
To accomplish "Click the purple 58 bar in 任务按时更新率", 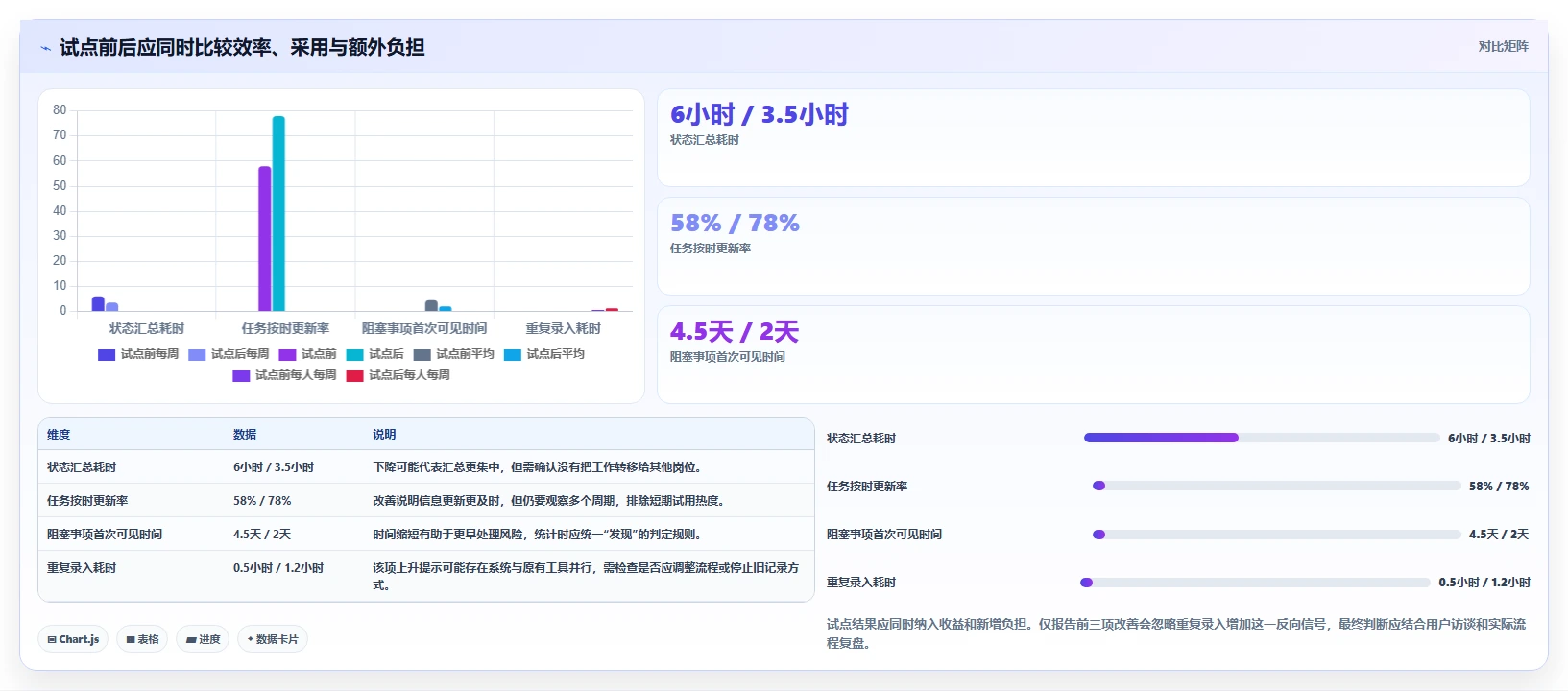I will [x=264, y=238].
